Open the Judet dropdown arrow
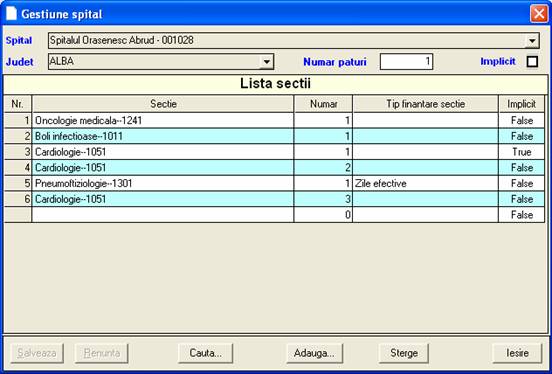This screenshot has width=552, height=374. point(267,62)
